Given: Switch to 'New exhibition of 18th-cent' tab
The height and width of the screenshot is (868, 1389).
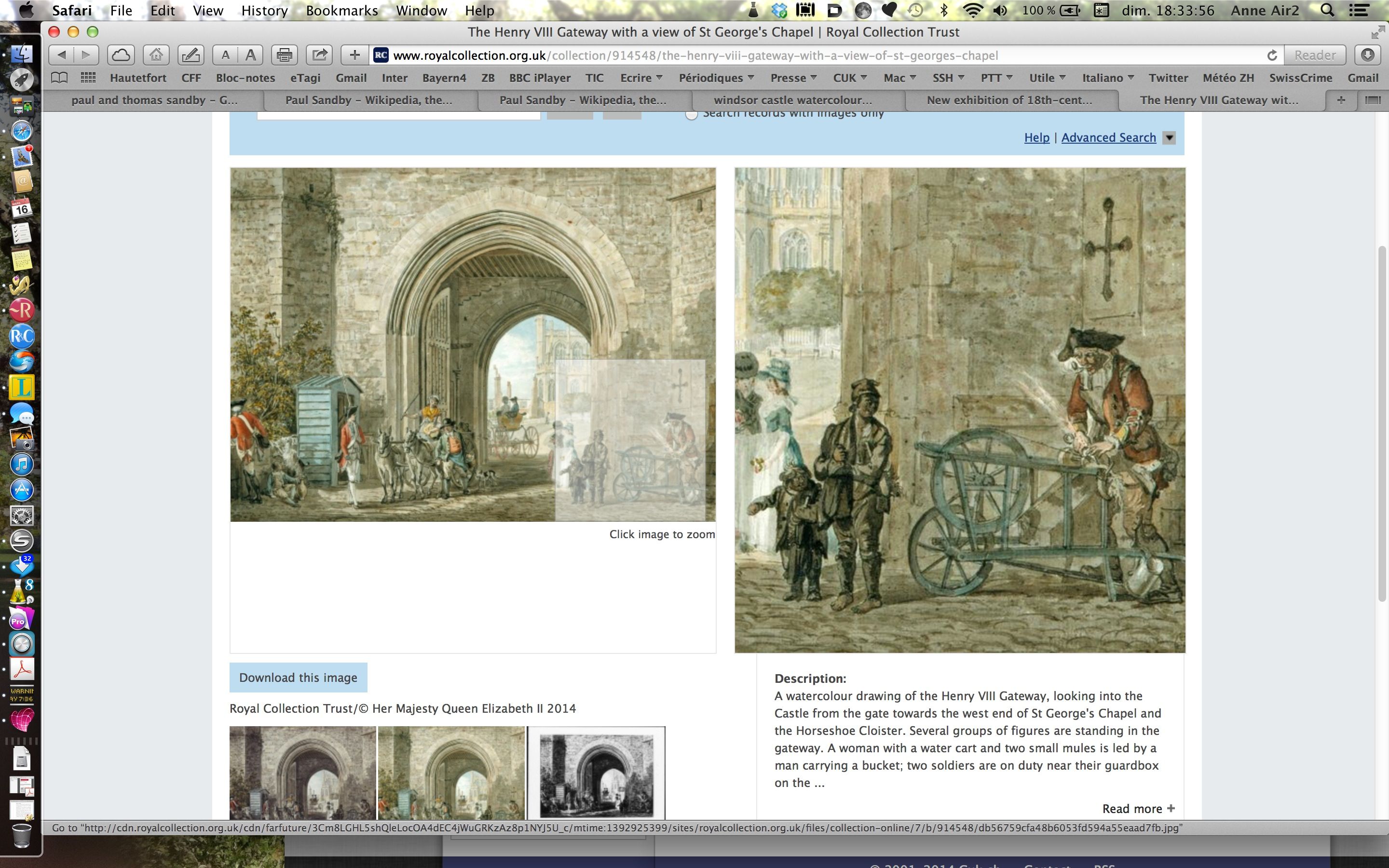Looking at the screenshot, I should pos(1009,100).
